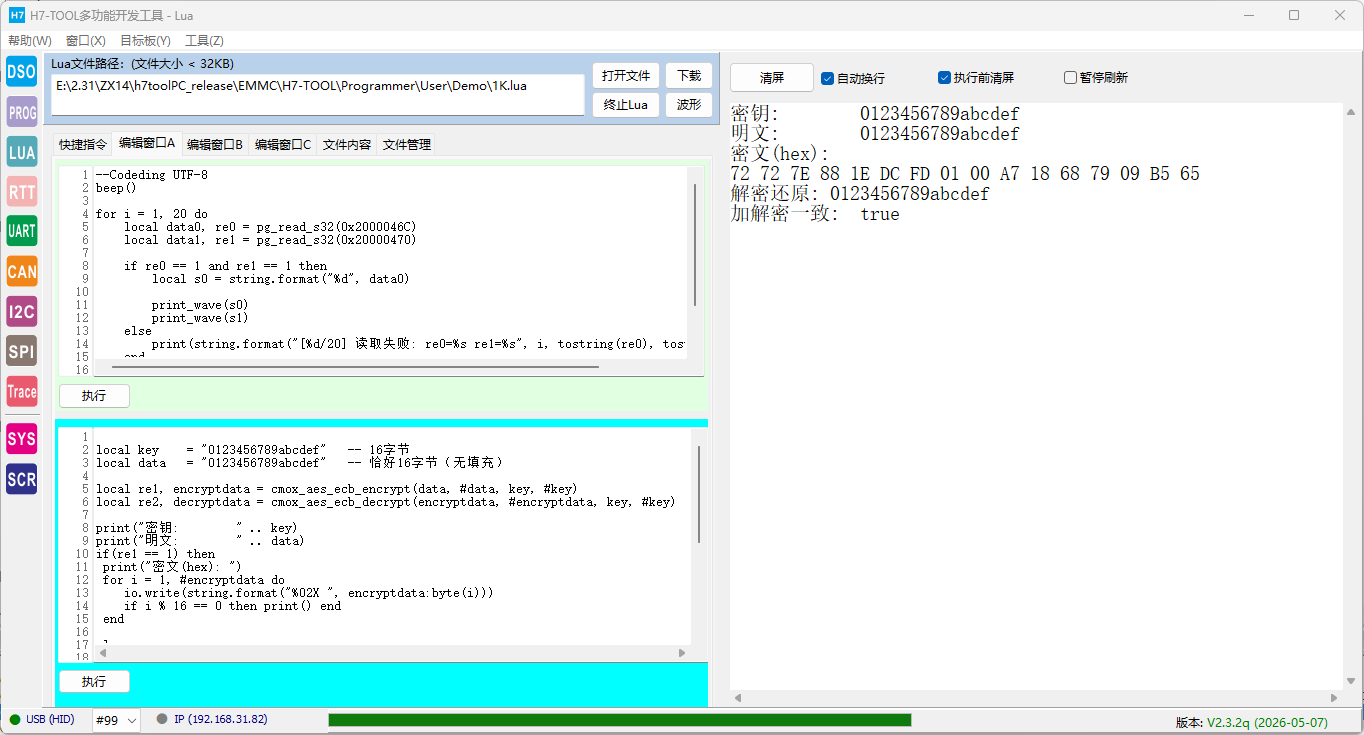The image size is (1364, 735).
Task: Switch to the 文件管理 tab
Action: pyautogui.click(x=407, y=145)
